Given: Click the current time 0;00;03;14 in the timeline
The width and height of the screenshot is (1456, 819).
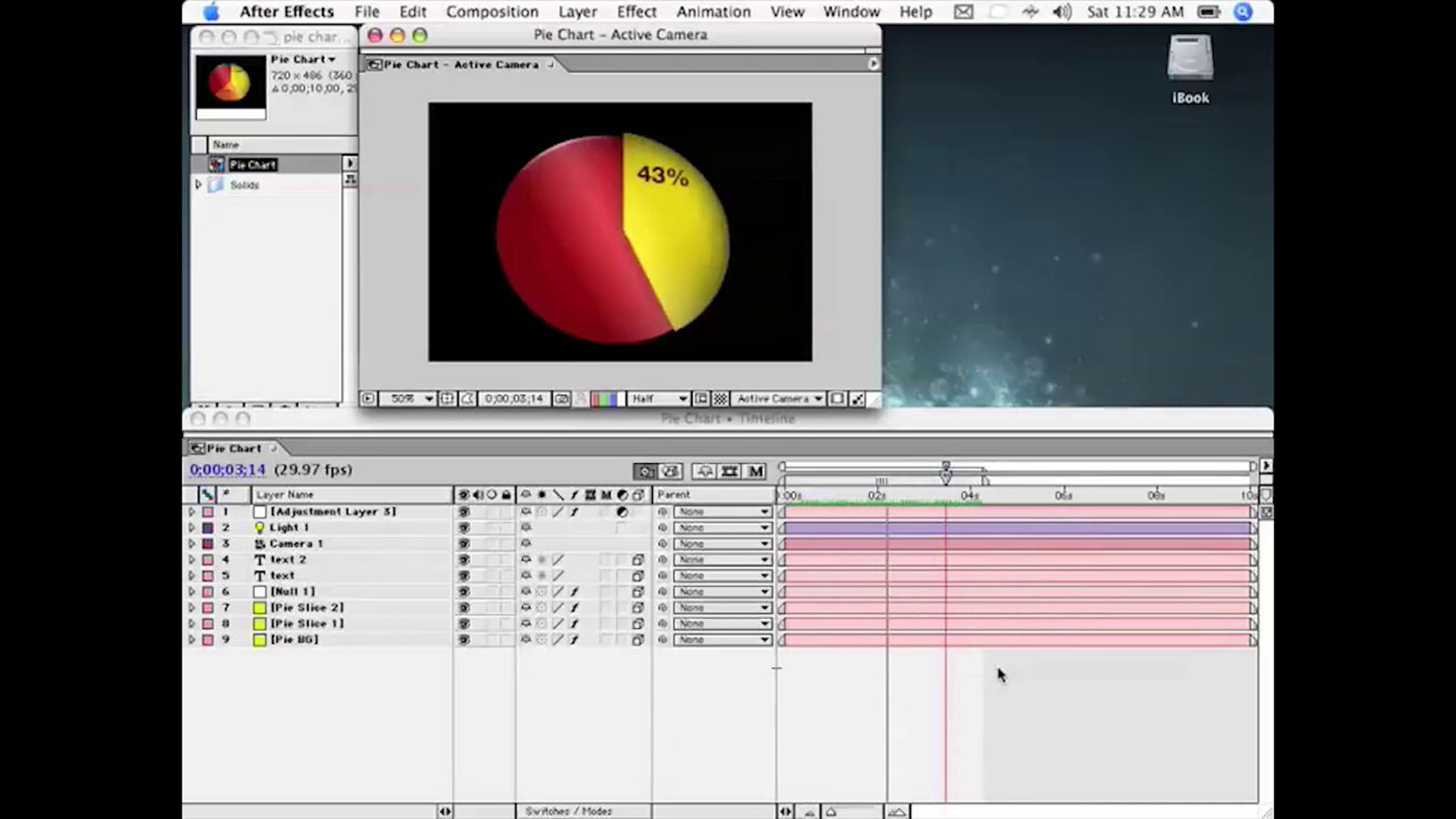Looking at the screenshot, I should point(227,470).
